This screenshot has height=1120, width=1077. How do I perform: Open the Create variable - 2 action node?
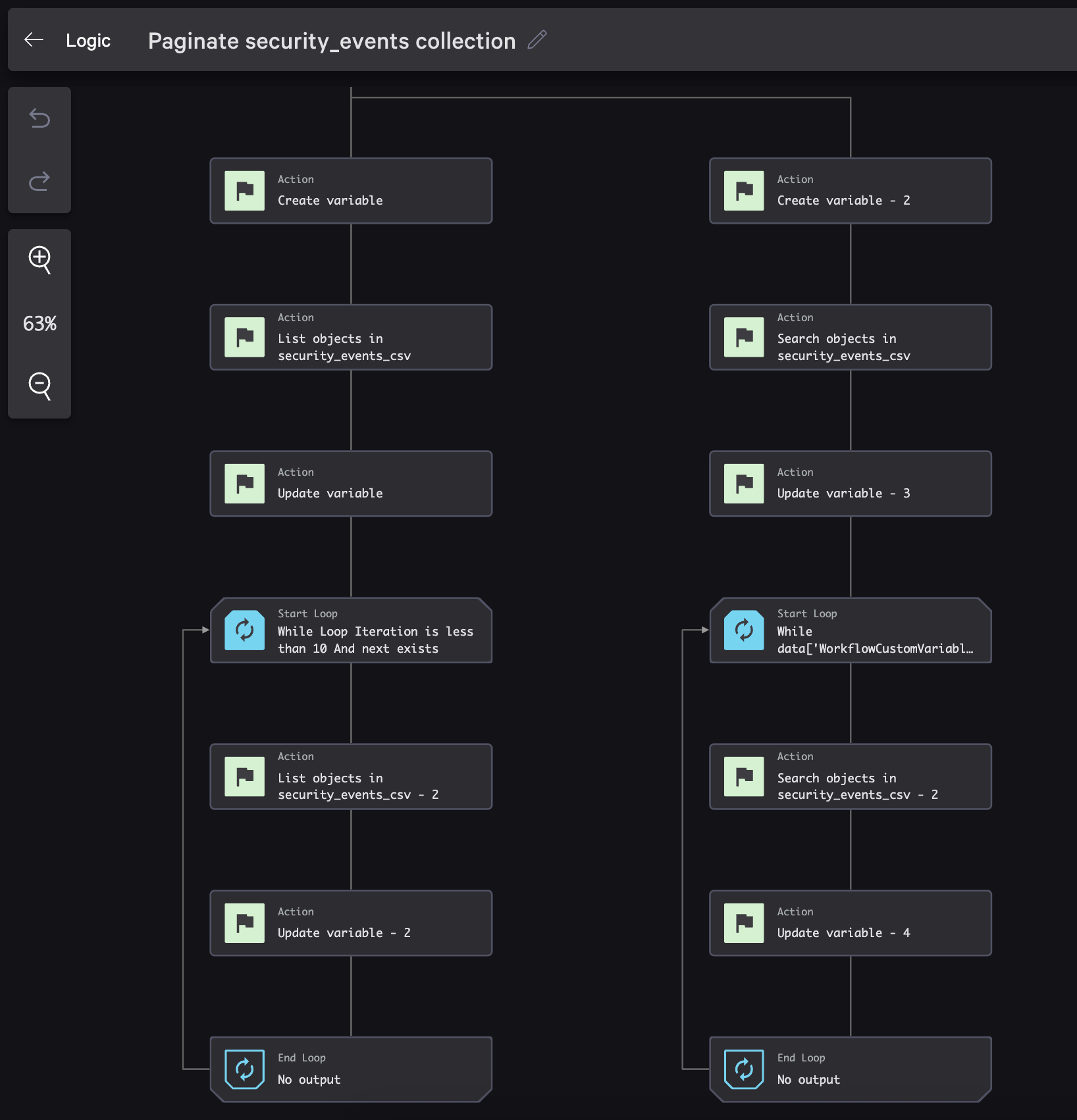pyautogui.click(x=850, y=190)
